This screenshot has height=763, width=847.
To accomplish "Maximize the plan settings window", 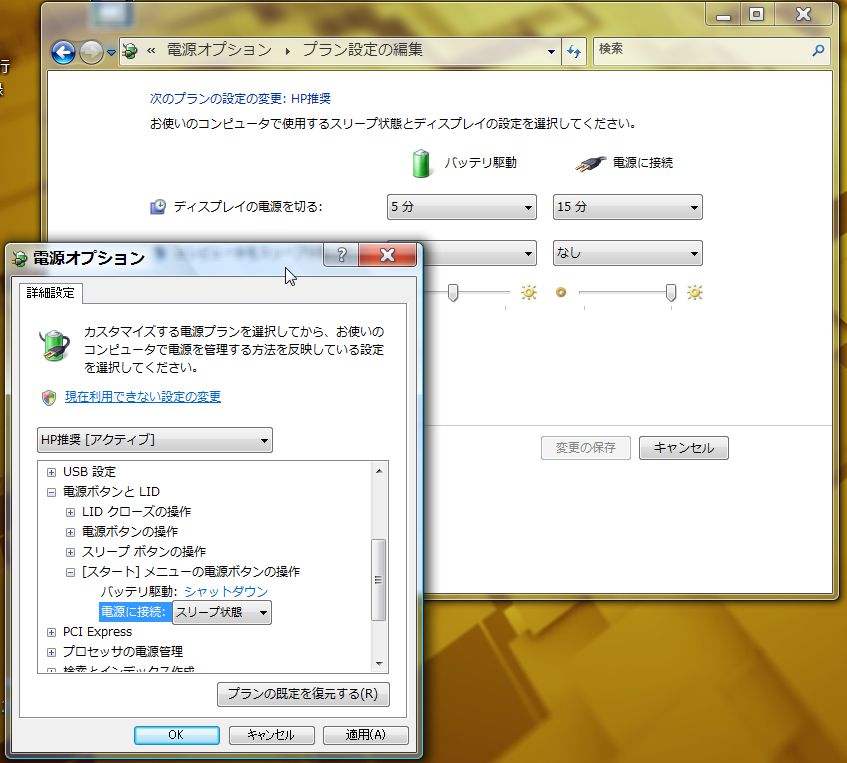I will [x=757, y=15].
